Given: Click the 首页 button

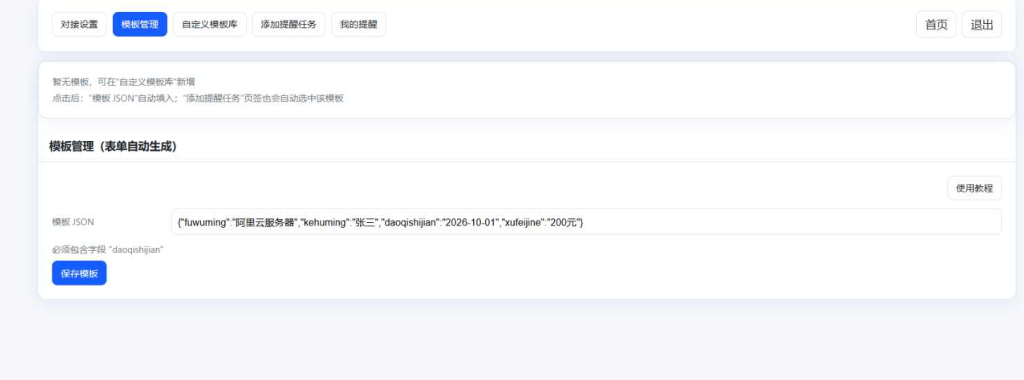Looking at the screenshot, I should 936,25.
